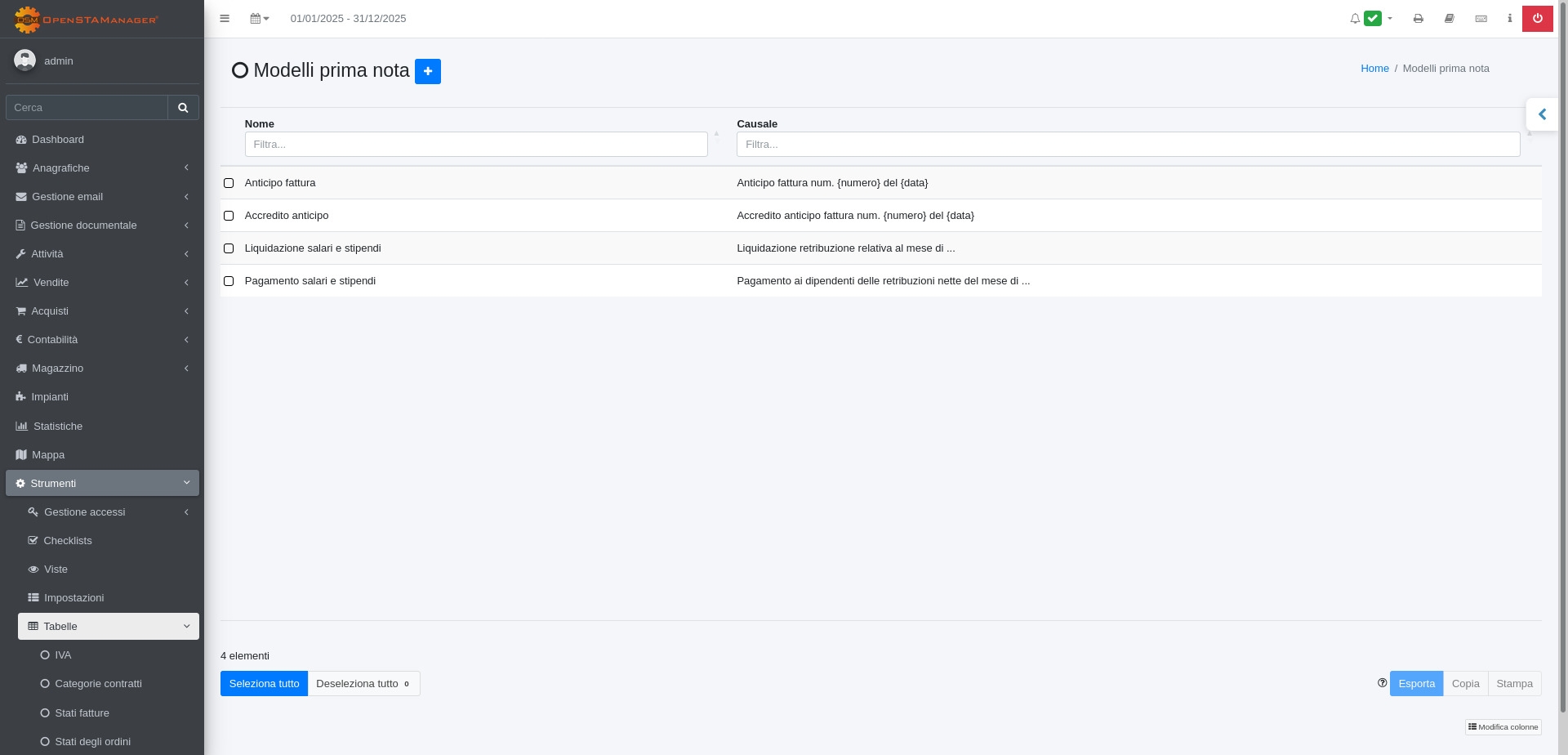Click the blue plus add button
The width and height of the screenshot is (1568, 755).
(x=427, y=71)
